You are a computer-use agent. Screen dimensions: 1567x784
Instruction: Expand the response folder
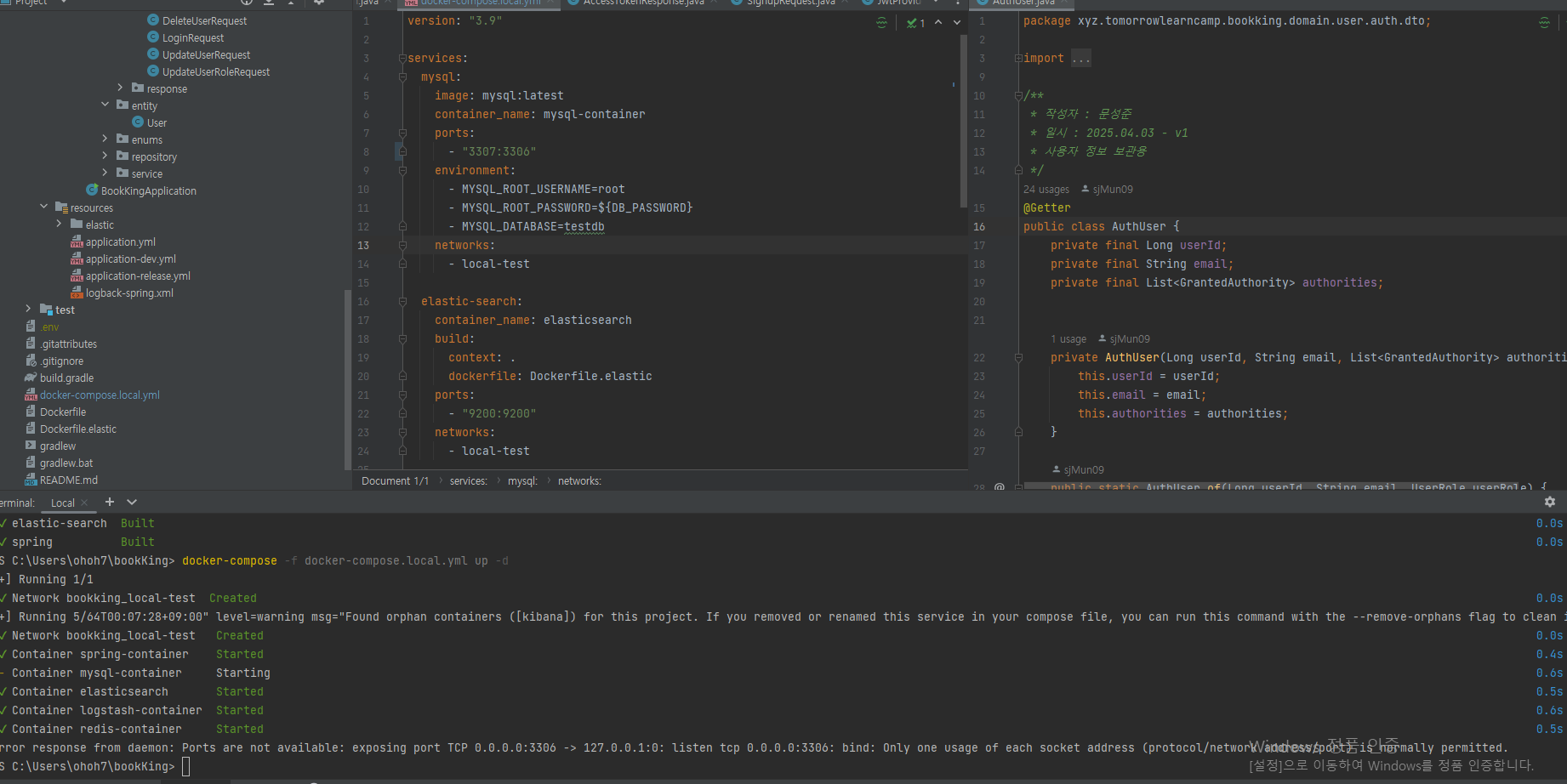click(x=120, y=88)
